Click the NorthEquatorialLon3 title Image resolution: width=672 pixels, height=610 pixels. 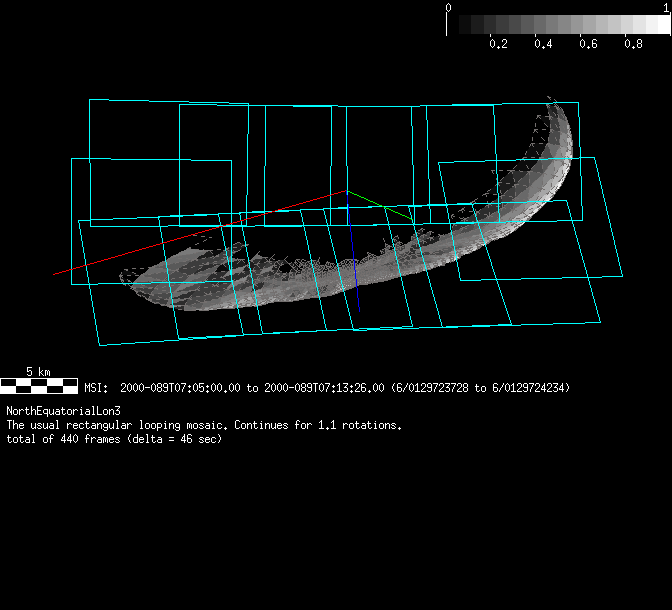pos(63,411)
